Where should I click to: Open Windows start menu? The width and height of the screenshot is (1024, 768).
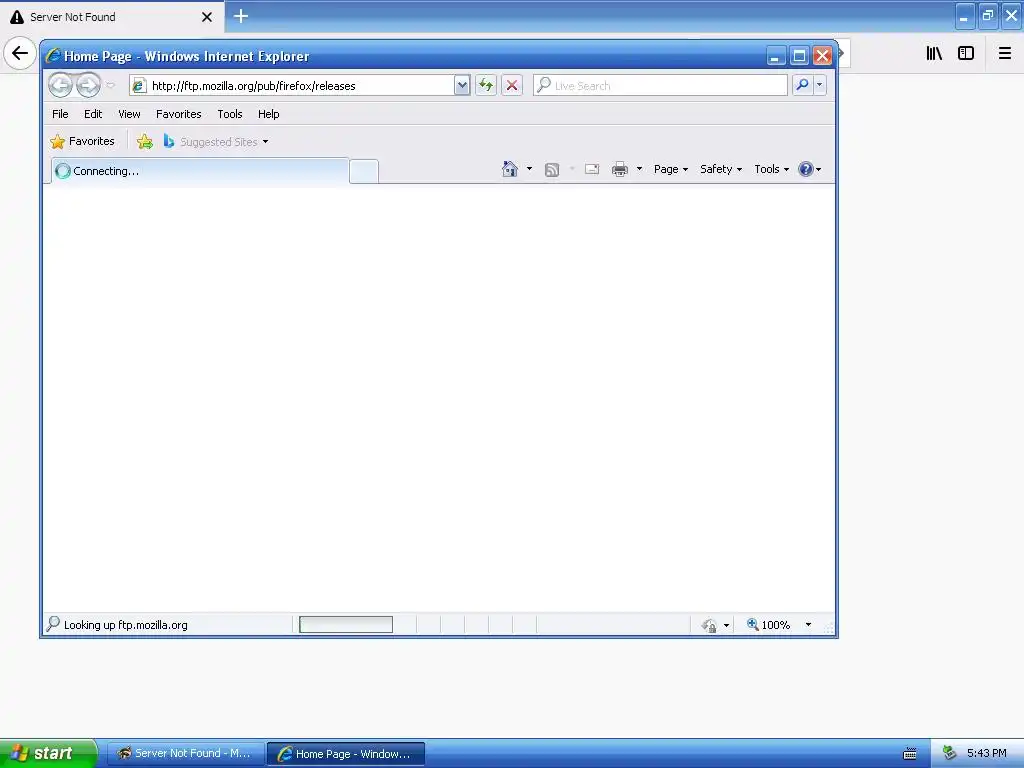pos(48,753)
